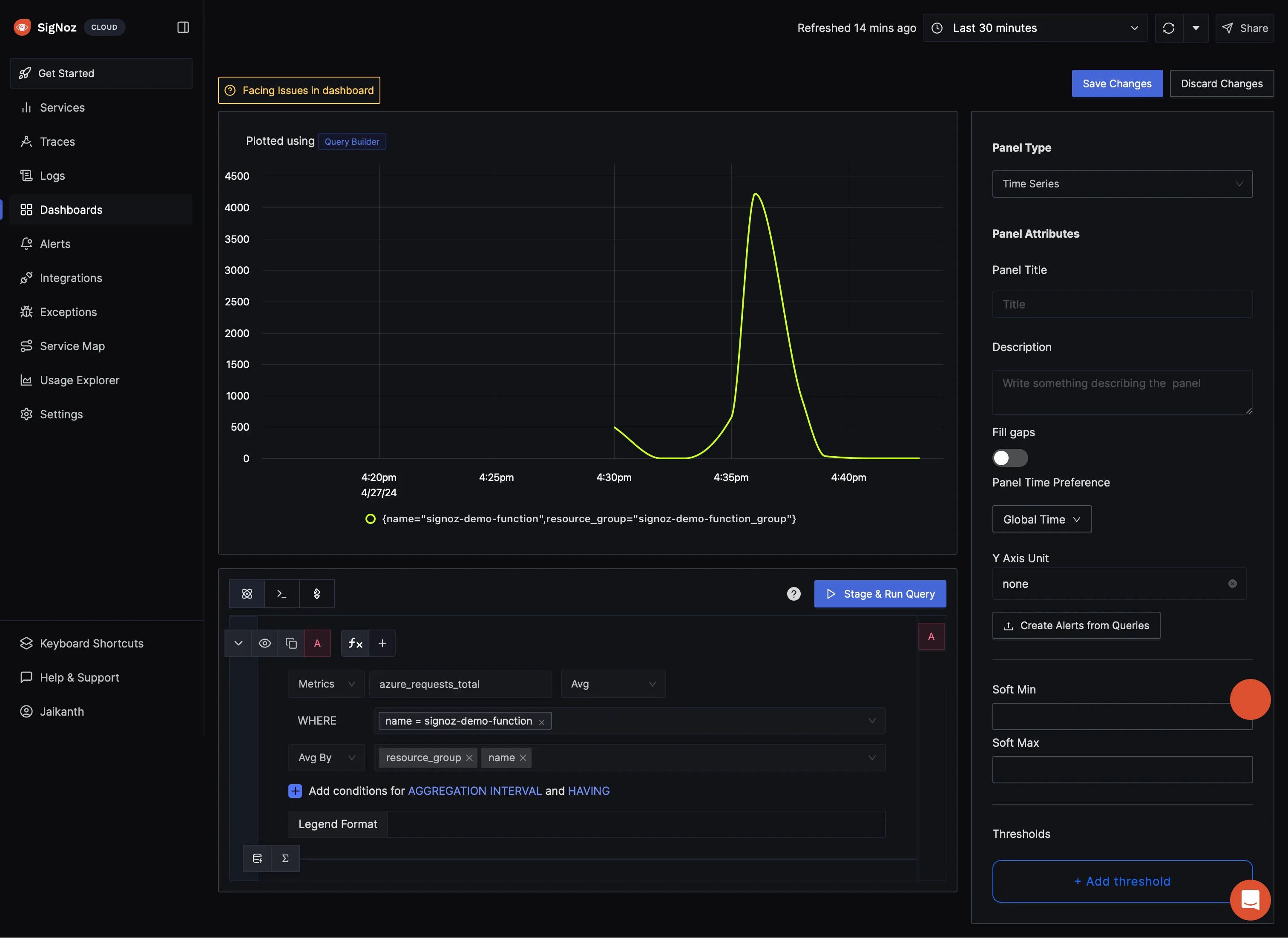1288x938 pixels.
Task: Open Services in the sidebar
Action: (101, 107)
